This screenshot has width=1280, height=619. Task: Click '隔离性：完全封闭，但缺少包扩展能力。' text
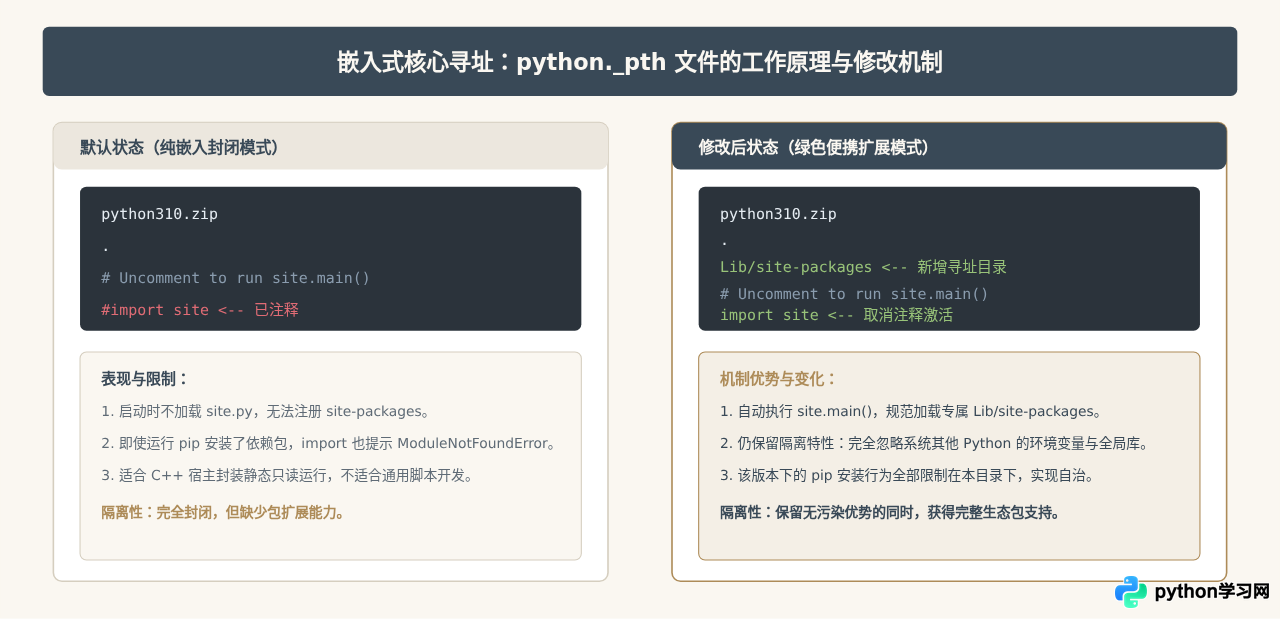[x=223, y=512]
